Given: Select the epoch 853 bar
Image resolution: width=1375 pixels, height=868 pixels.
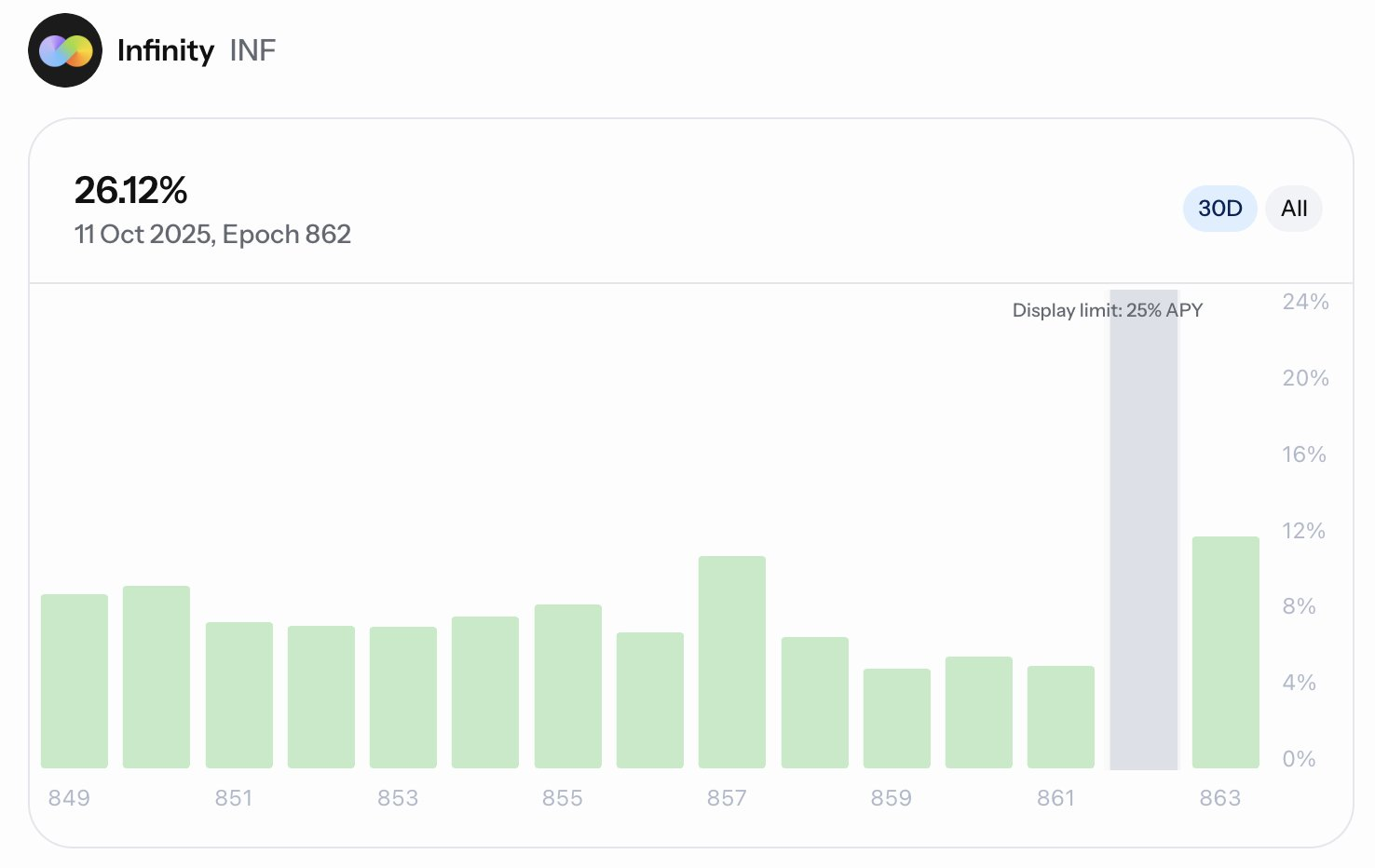Looking at the screenshot, I should [403, 698].
